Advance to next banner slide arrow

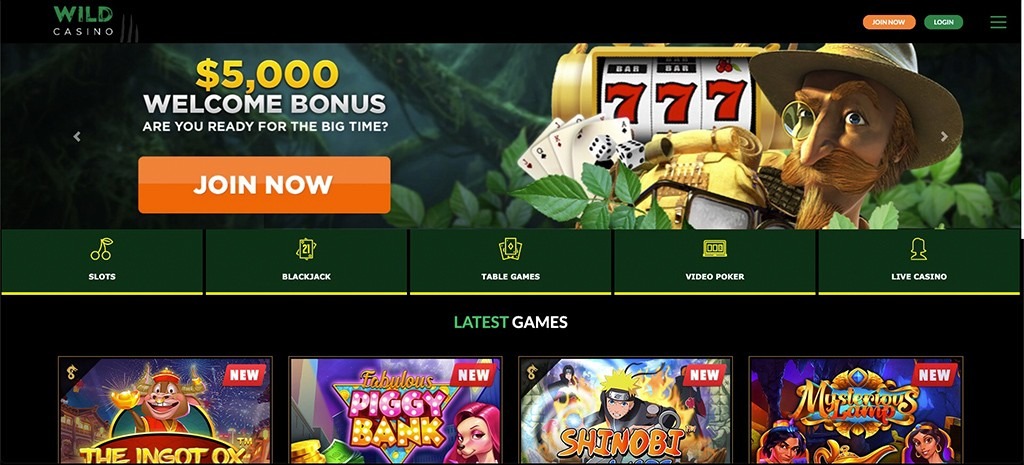944,136
